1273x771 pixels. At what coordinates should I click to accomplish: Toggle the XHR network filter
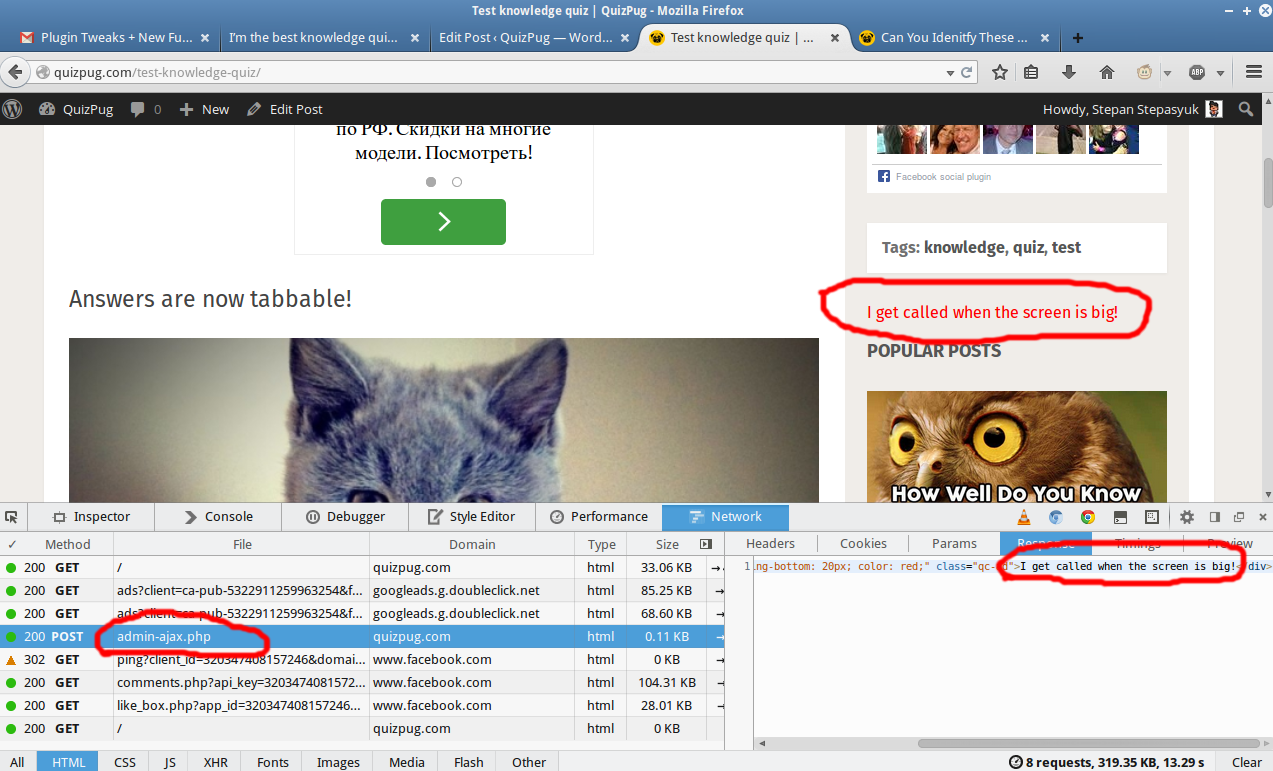216,762
